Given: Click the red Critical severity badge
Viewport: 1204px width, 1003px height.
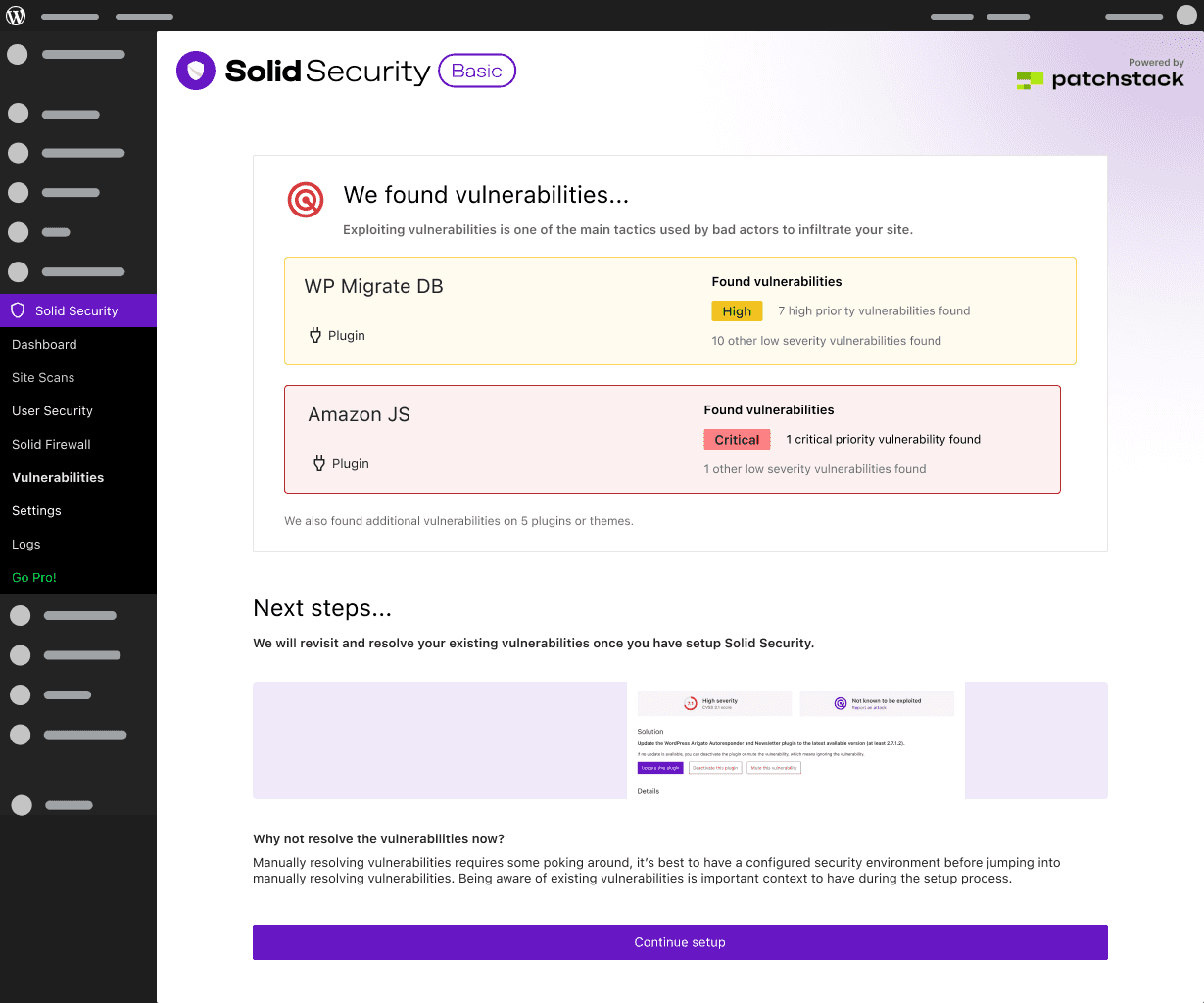Looking at the screenshot, I should click(x=737, y=440).
